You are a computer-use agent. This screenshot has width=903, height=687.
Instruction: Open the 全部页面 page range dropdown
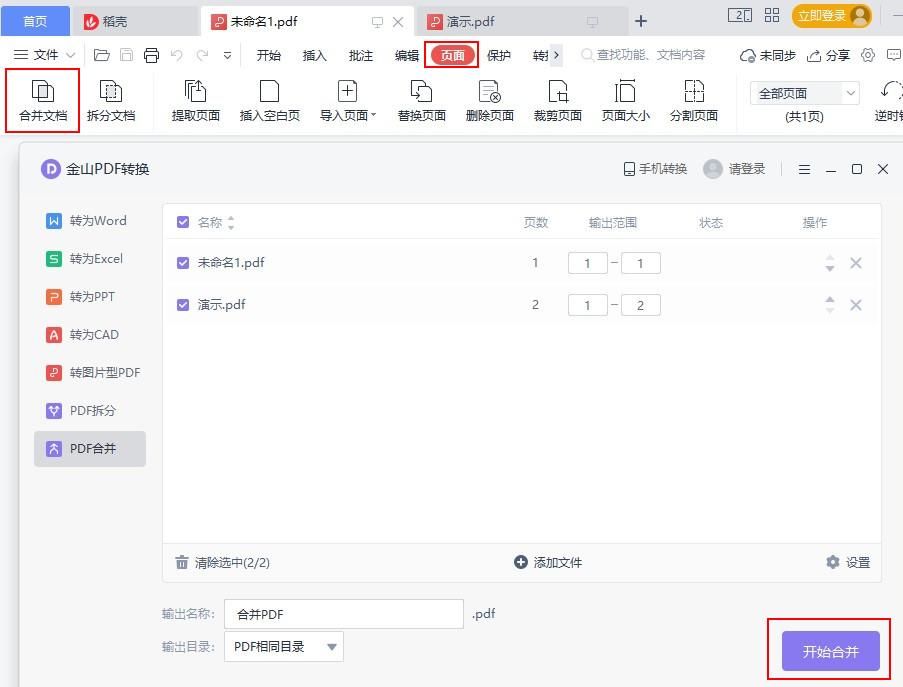[804, 93]
